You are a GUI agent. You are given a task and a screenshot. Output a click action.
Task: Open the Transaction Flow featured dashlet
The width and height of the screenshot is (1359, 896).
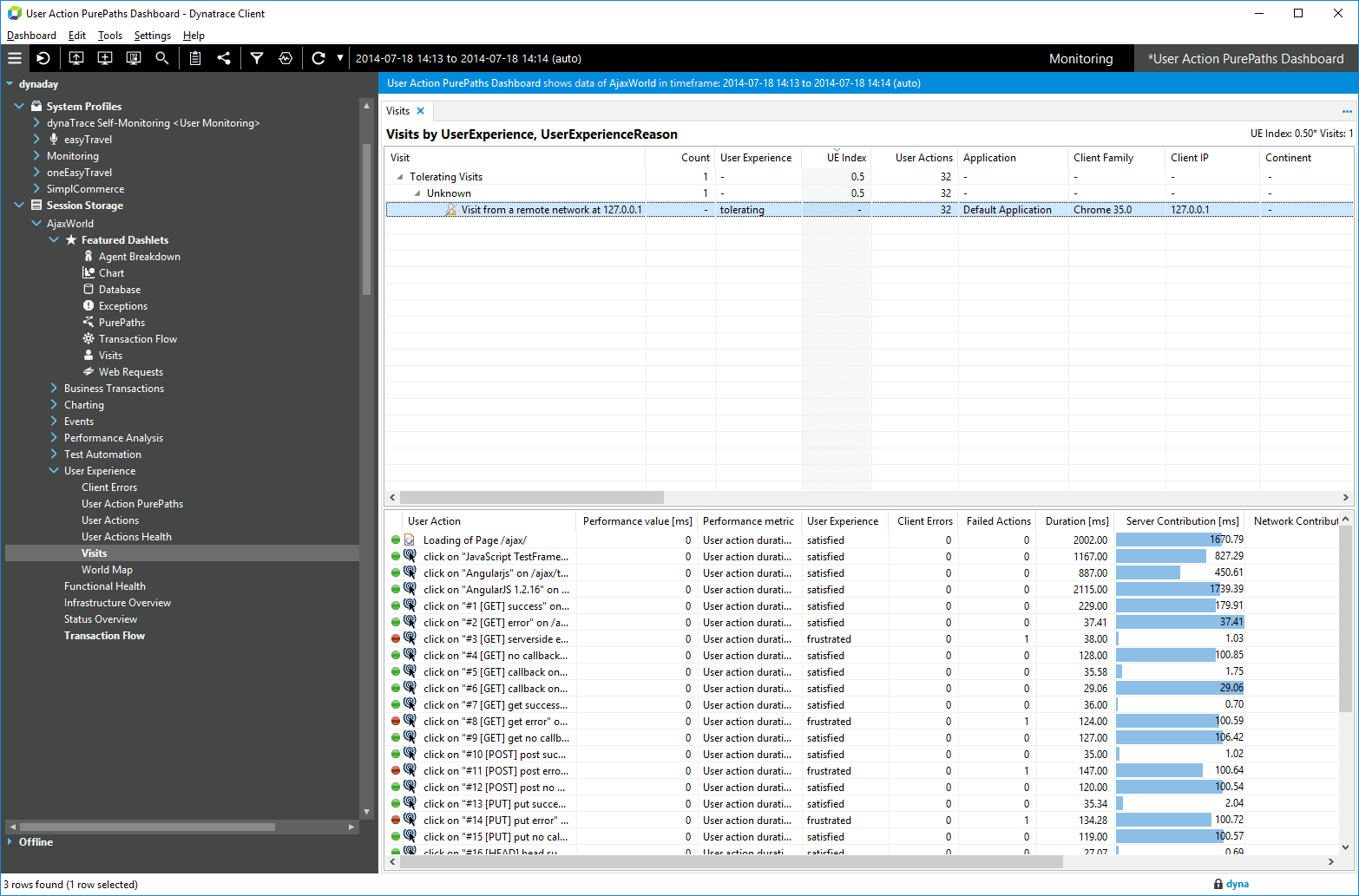pyautogui.click(x=137, y=339)
